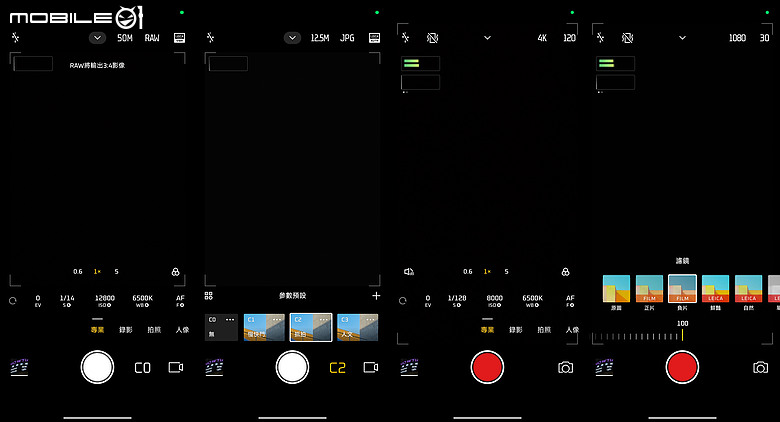Image resolution: width=780 pixels, height=422 pixels.
Task: Expand the chevron menu beside 12.5M
Action: click(292, 38)
